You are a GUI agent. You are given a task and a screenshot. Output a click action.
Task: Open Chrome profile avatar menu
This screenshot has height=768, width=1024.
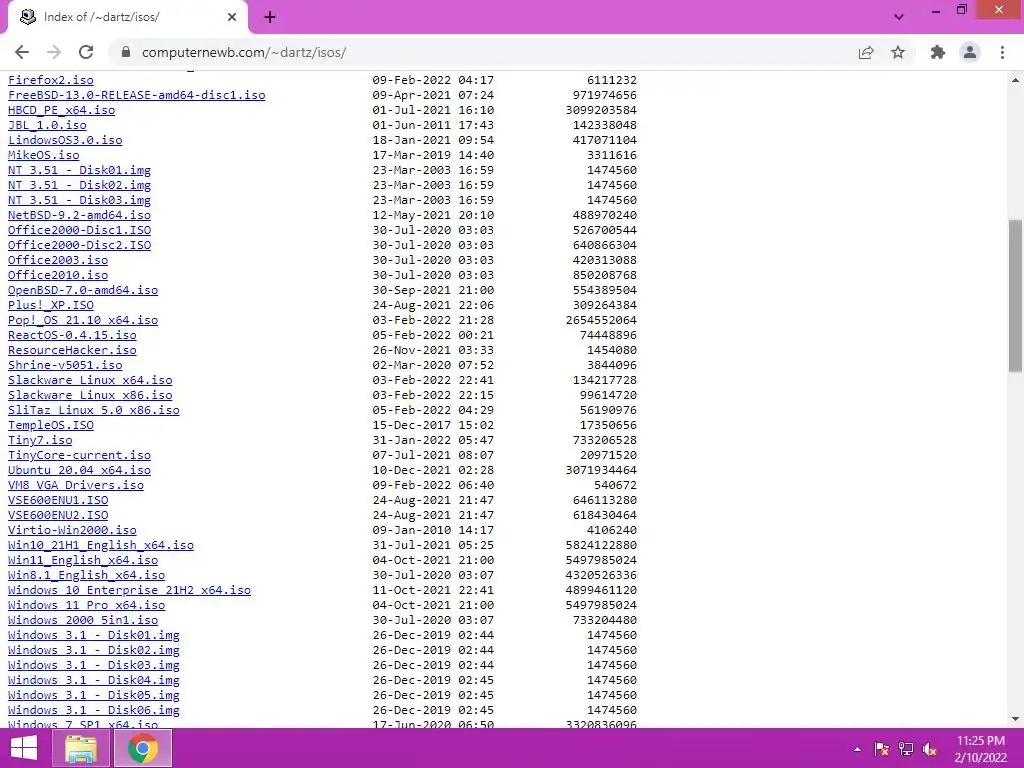[970, 52]
